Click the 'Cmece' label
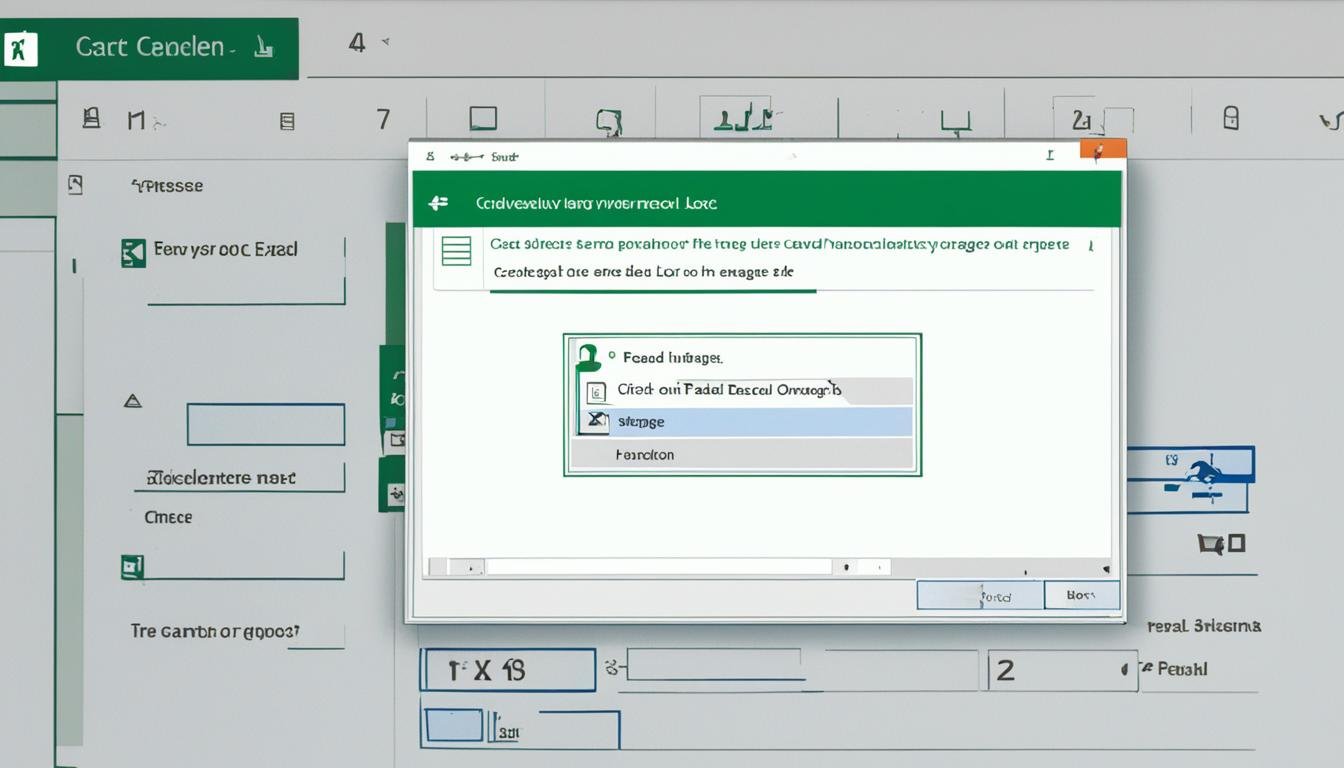 tap(168, 518)
